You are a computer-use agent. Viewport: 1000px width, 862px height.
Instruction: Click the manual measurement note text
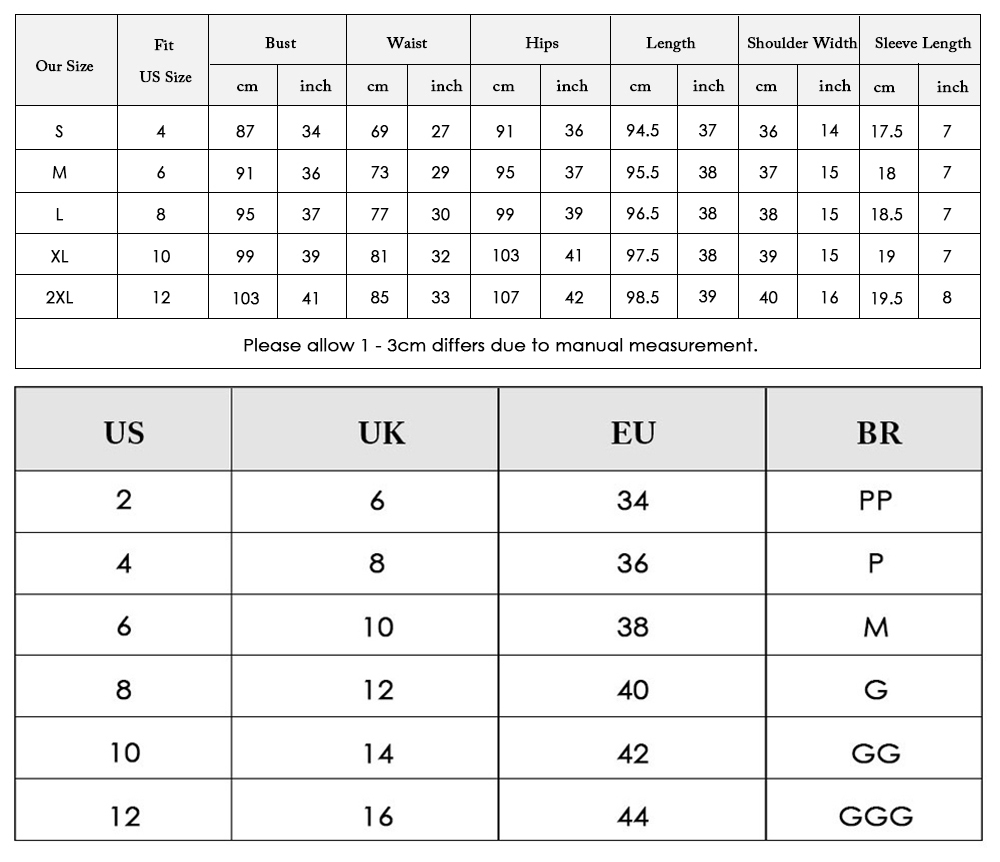(500, 345)
